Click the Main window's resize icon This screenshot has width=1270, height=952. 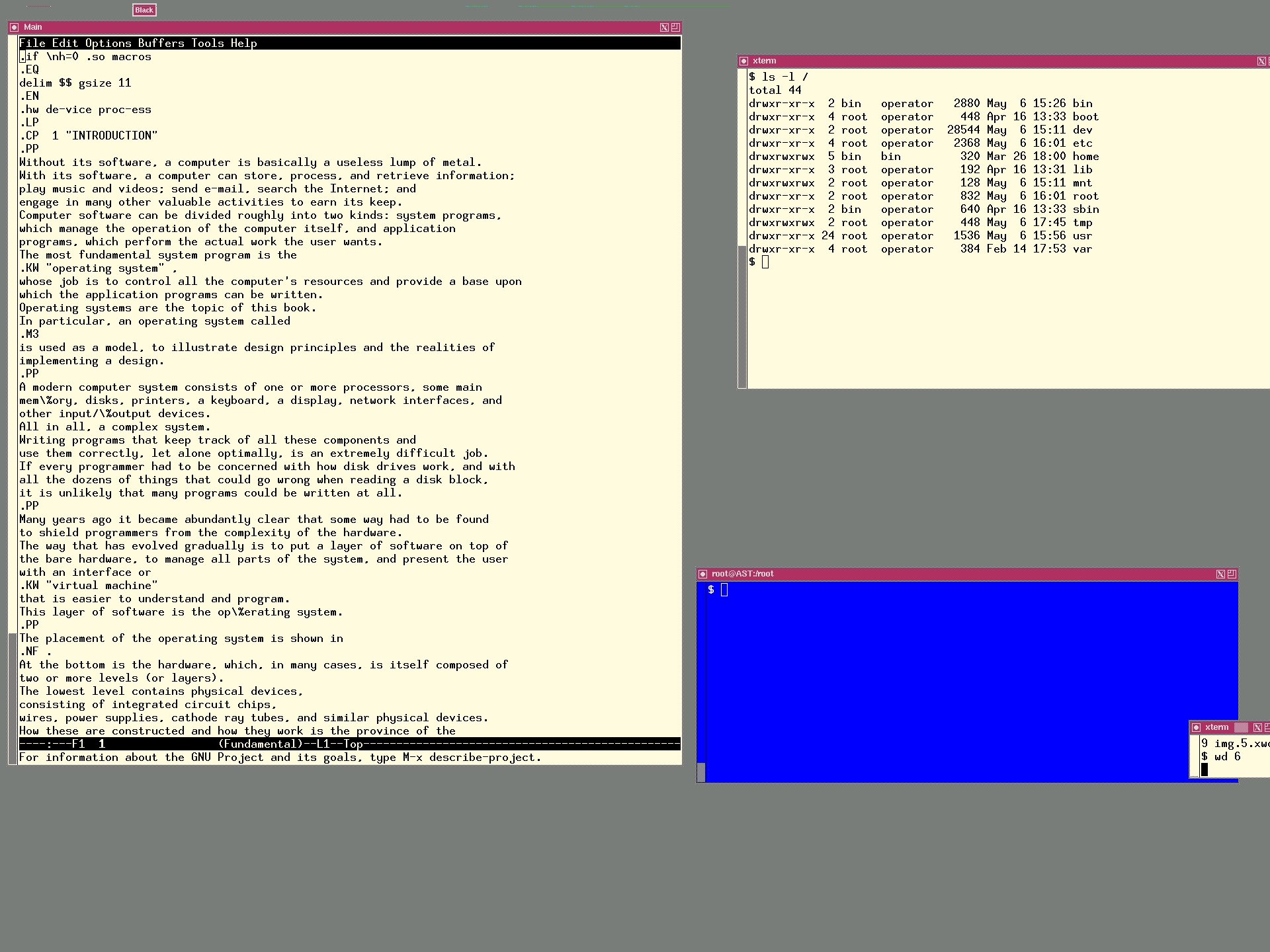click(675, 27)
